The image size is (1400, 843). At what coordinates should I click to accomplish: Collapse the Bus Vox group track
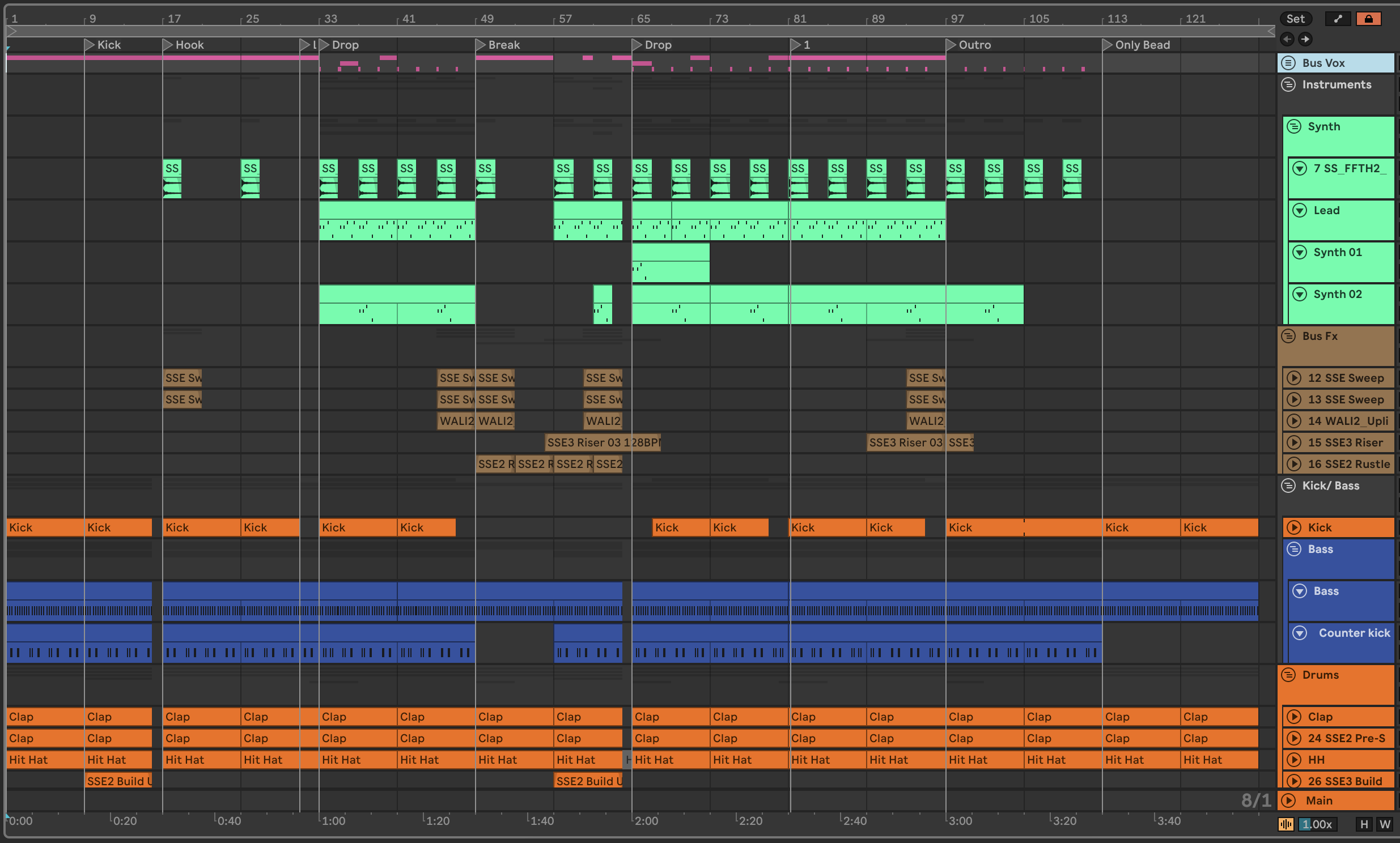[x=1289, y=63]
